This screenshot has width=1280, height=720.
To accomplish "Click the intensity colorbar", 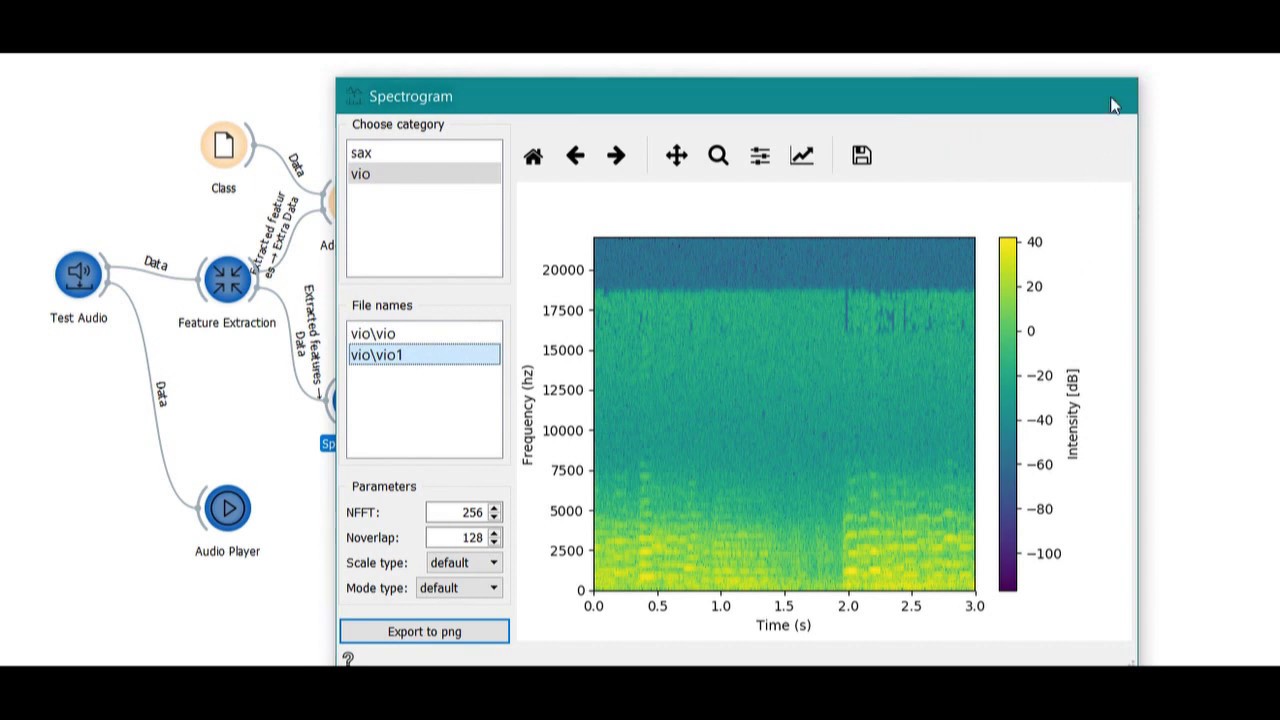I will point(1008,414).
